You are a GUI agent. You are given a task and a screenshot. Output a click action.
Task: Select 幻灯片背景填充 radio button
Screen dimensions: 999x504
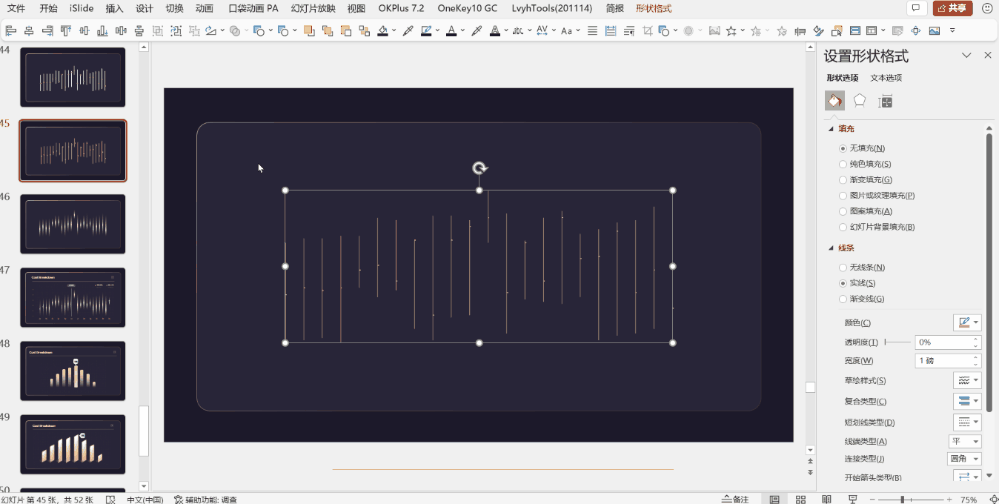tap(843, 227)
